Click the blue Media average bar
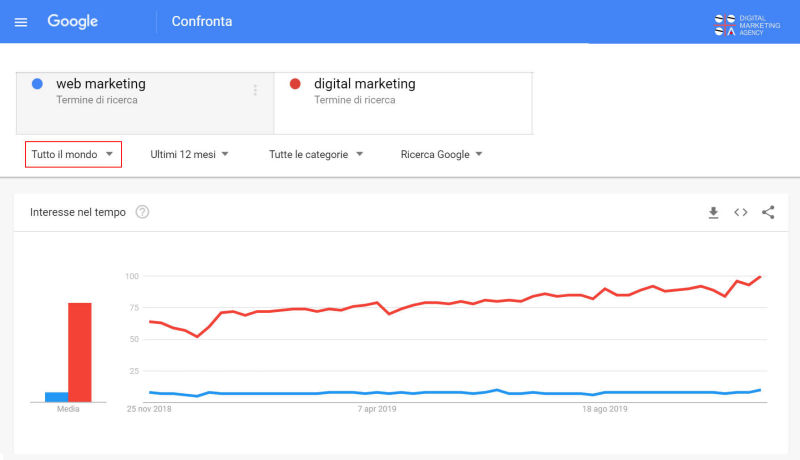 pos(57,397)
